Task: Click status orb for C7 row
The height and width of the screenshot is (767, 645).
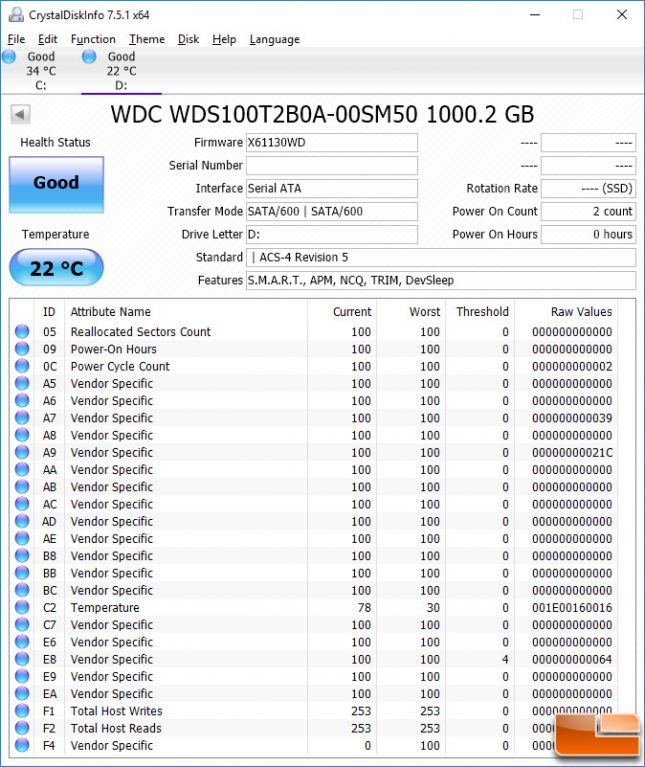Action: [x=22, y=625]
